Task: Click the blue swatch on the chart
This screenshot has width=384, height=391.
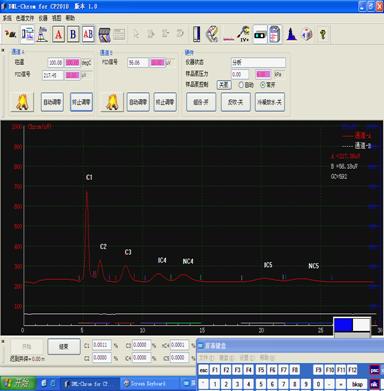Action: (x=343, y=325)
